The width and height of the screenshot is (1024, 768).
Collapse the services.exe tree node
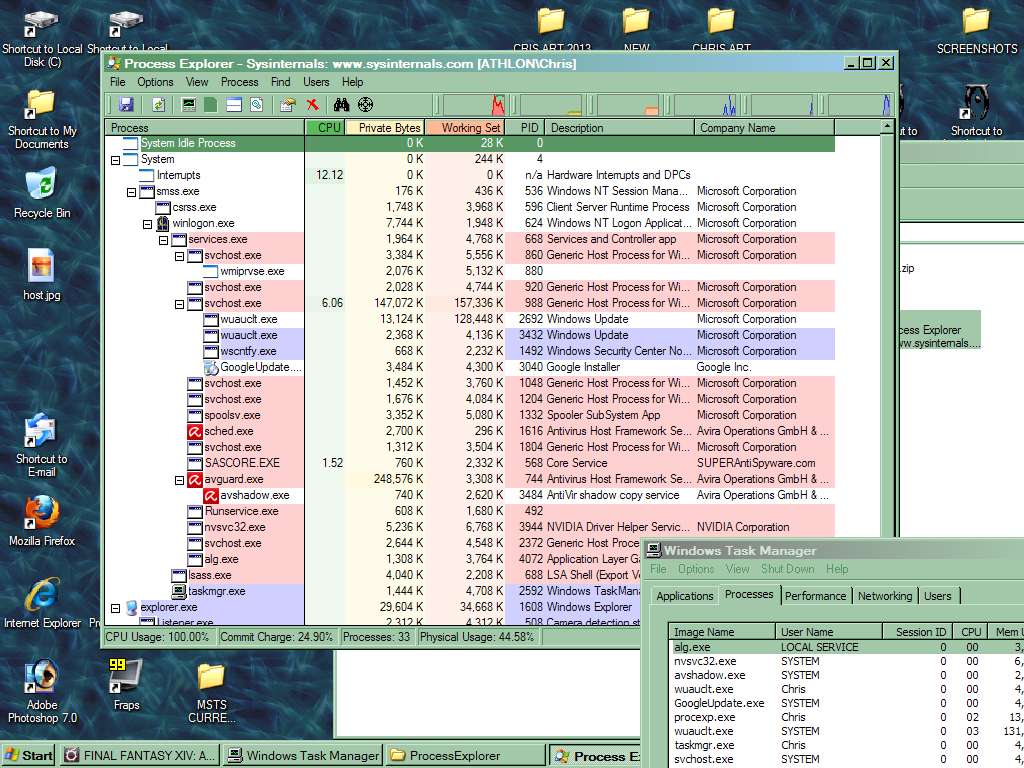pos(164,239)
